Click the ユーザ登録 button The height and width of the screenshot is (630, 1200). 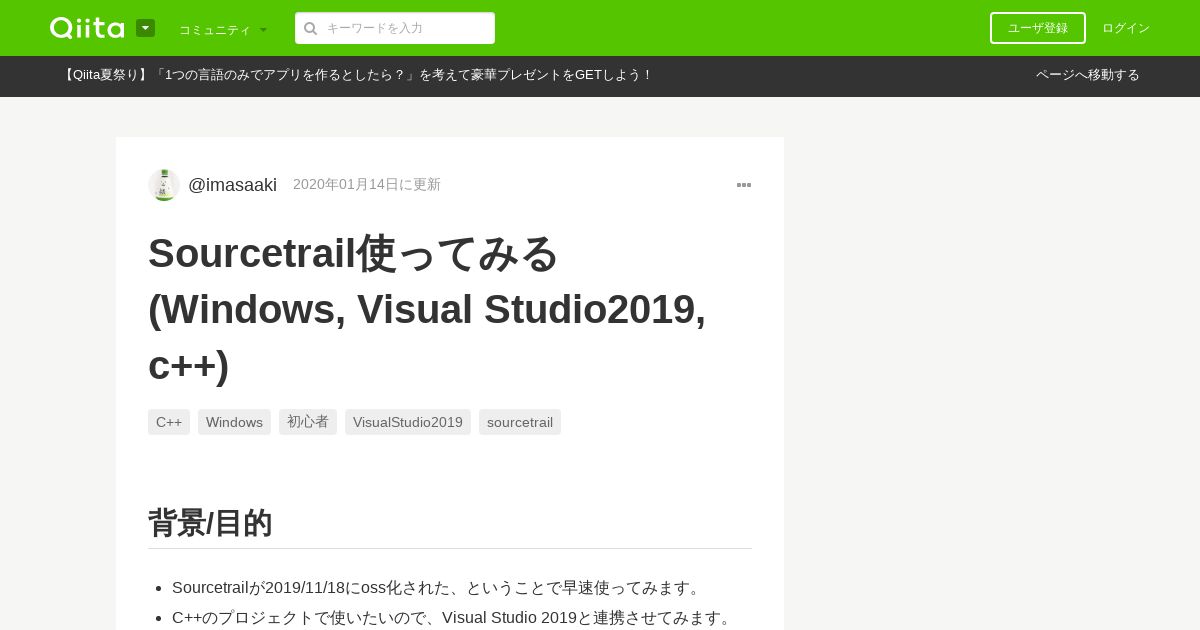click(x=1038, y=28)
